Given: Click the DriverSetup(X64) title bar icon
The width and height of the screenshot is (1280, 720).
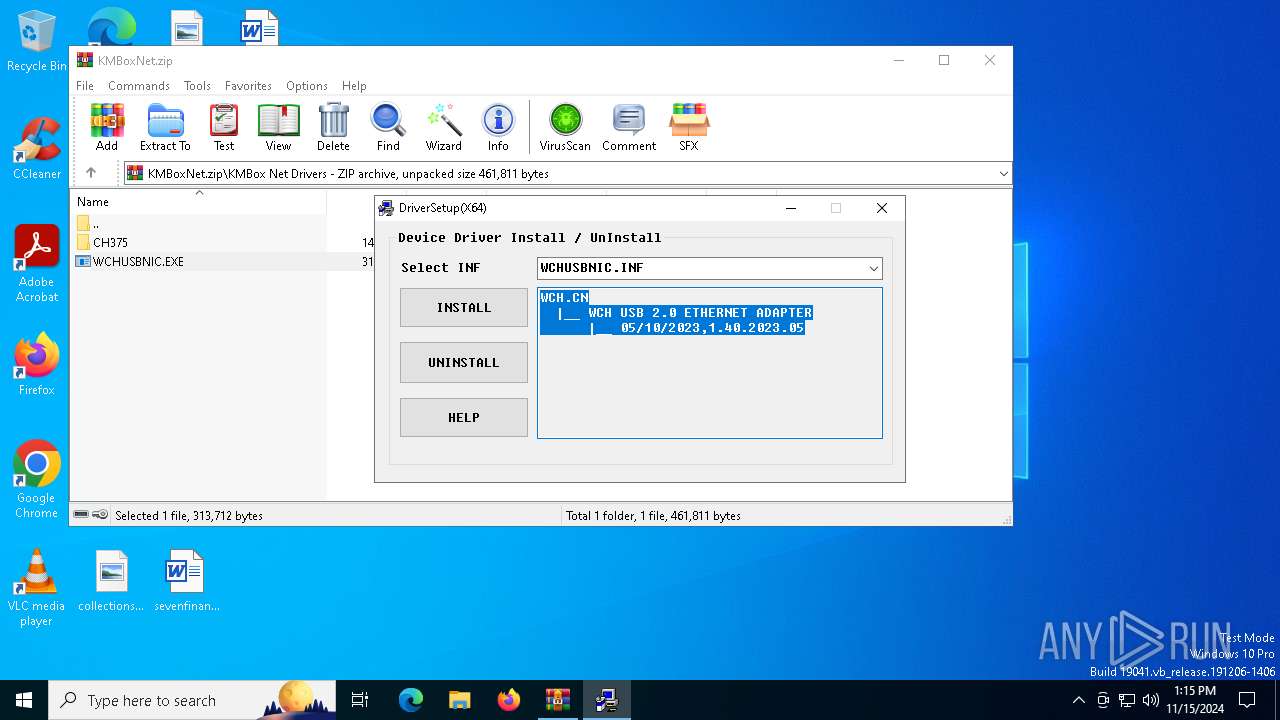Looking at the screenshot, I should [387, 208].
